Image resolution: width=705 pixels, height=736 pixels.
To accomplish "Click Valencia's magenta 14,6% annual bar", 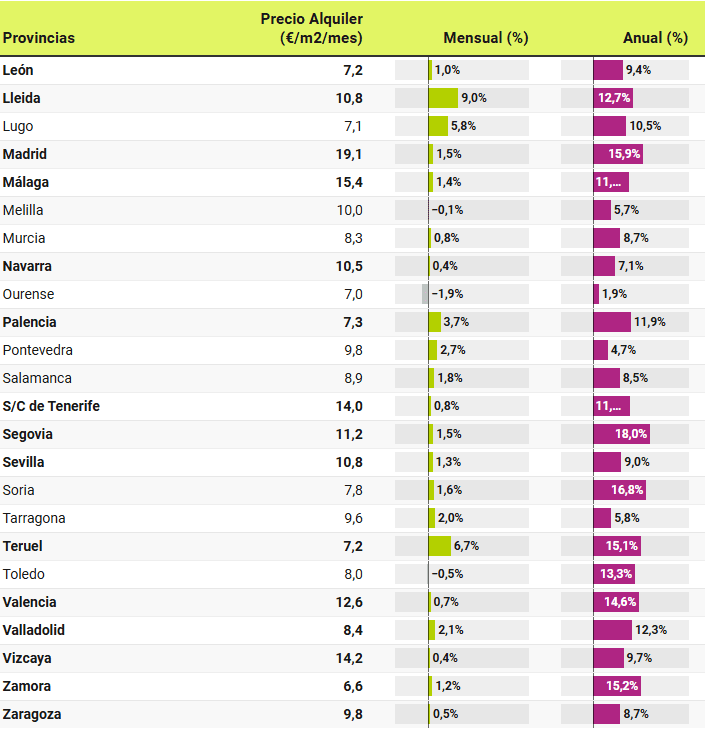I will 616,602.
